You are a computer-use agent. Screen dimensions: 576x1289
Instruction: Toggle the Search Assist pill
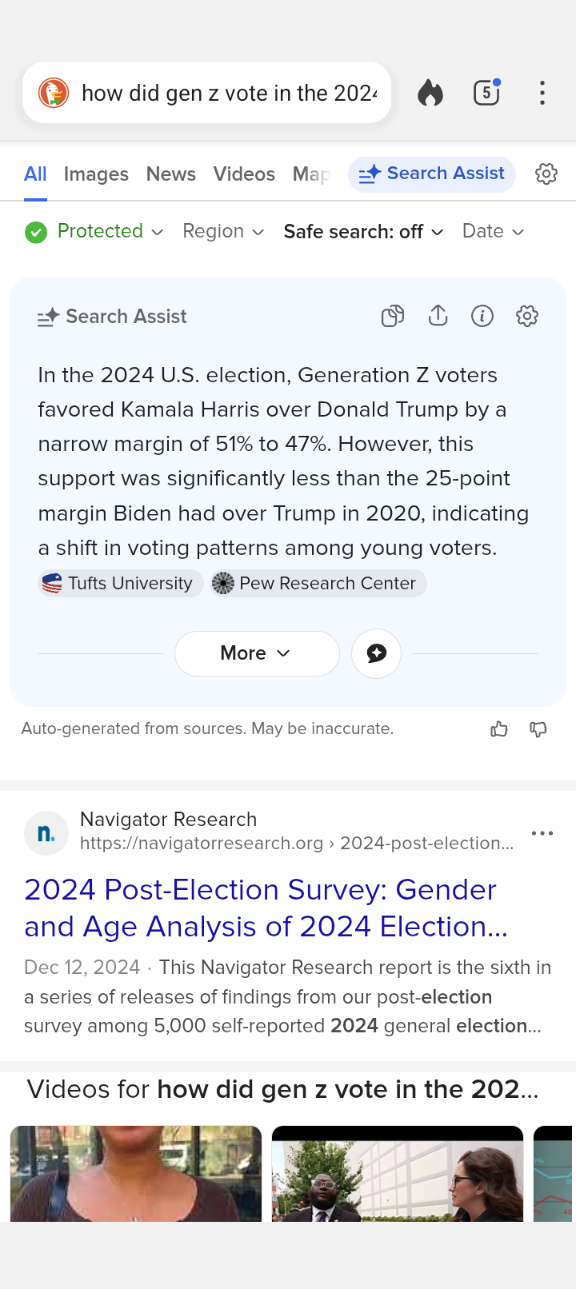click(x=432, y=174)
